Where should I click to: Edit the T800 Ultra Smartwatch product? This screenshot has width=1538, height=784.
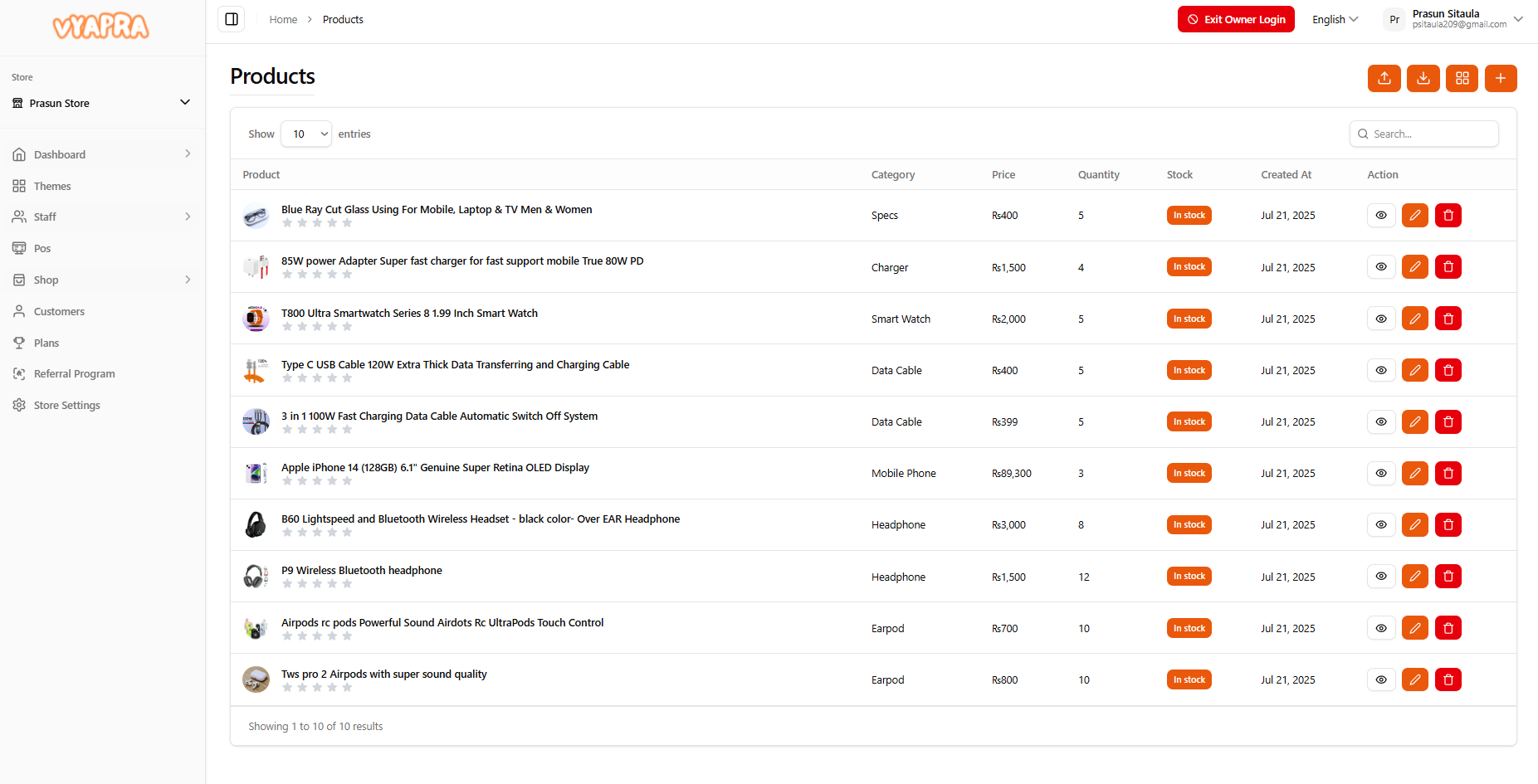tap(1414, 319)
